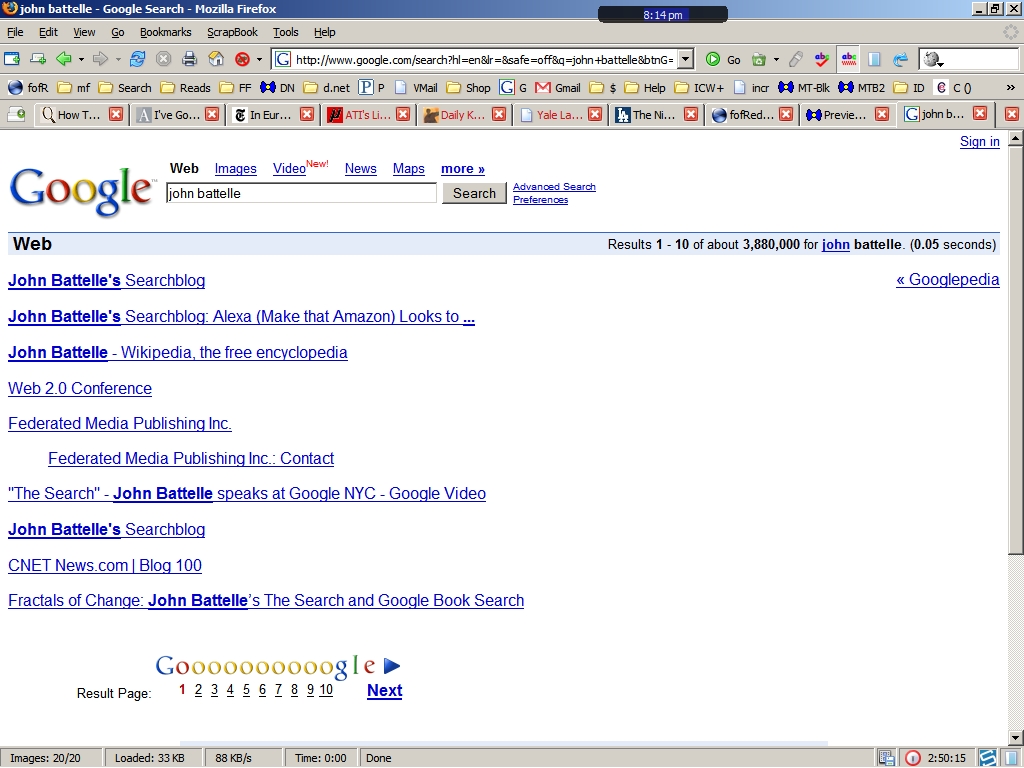
Task: Toggle the abc underline spellcheck icon
Action: coord(848,59)
